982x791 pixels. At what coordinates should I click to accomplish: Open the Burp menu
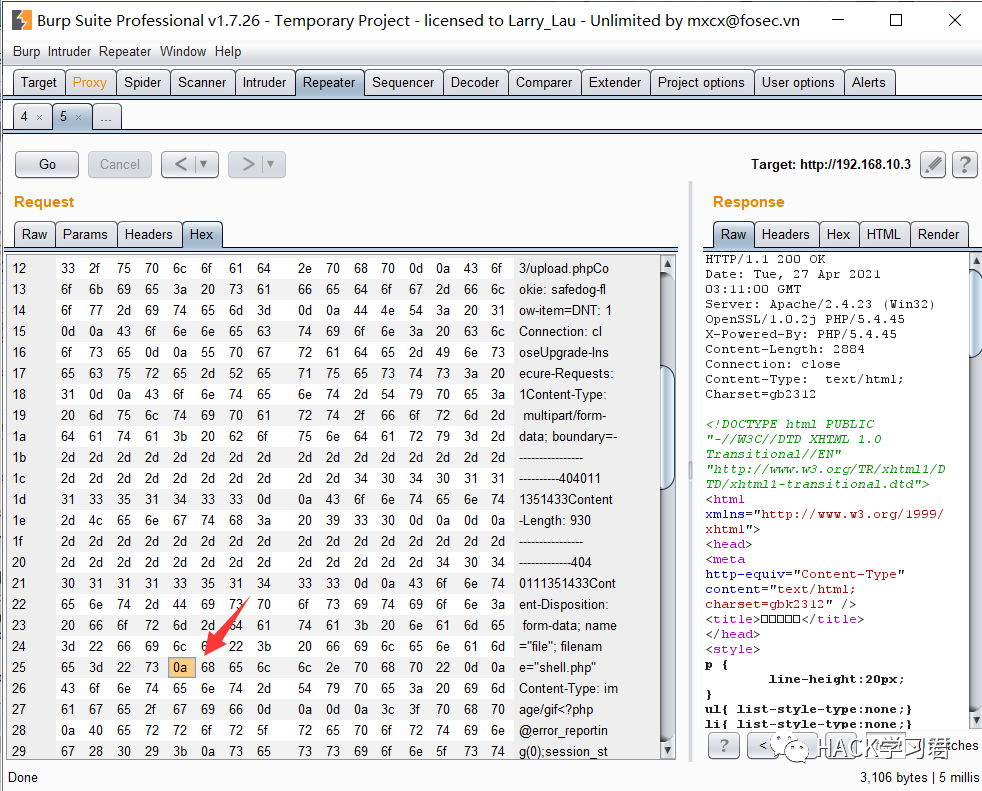tap(26, 51)
